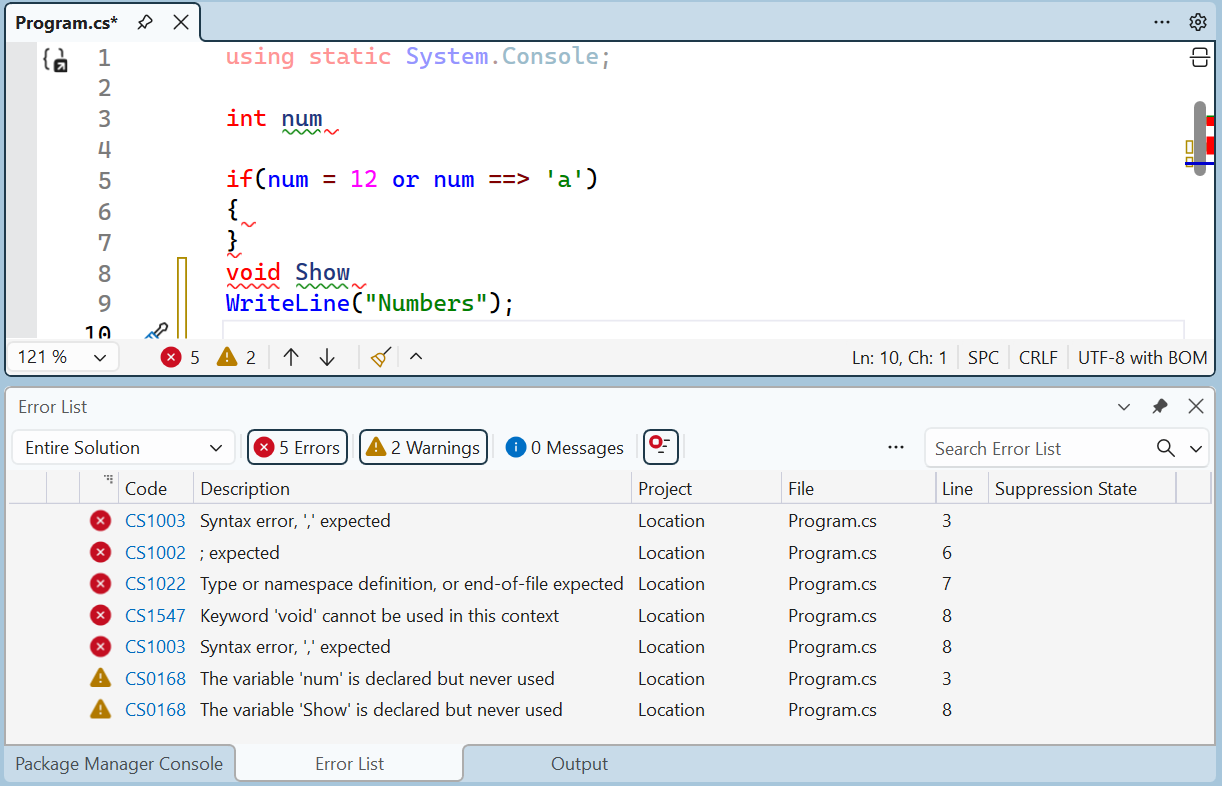Click the screwdriver quick actions icon at line 10
Viewport: 1222px width, 786px height.
click(x=156, y=331)
